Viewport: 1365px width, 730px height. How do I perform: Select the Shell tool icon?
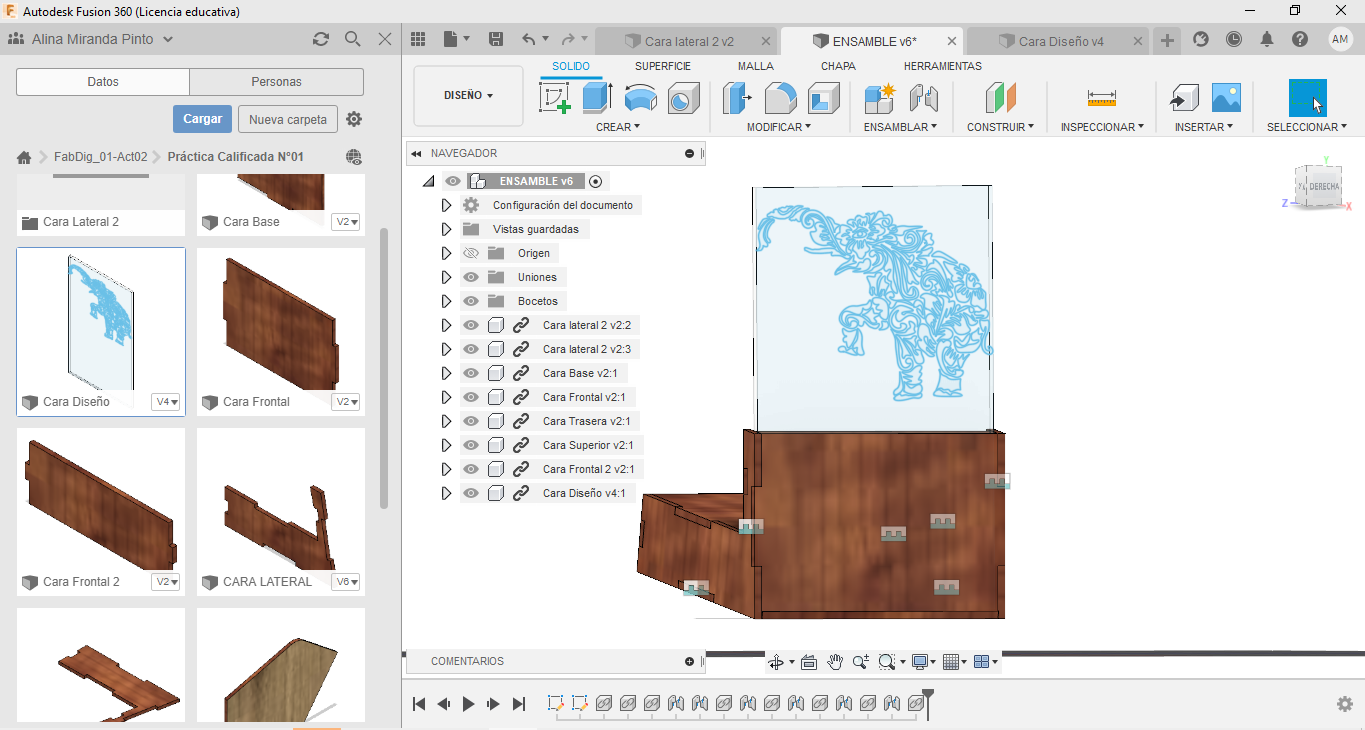tap(823, 98)
